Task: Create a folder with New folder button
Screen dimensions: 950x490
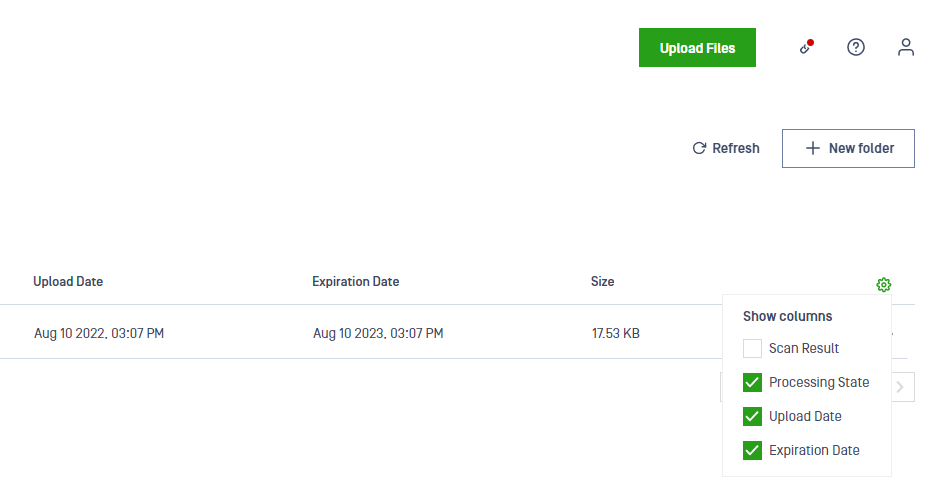Action: click(848, 148)
